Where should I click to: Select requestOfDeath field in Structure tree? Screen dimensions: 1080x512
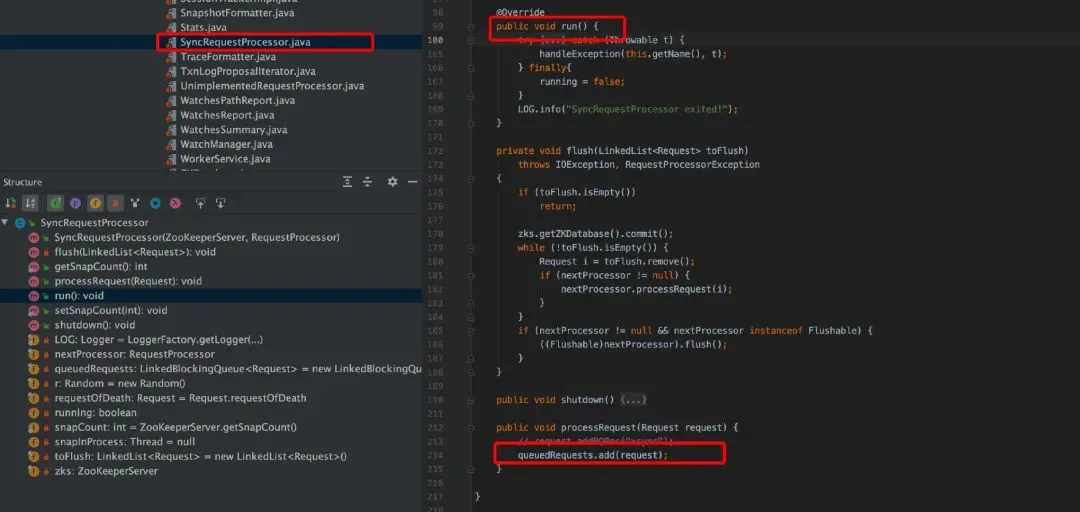click(180, 398)
